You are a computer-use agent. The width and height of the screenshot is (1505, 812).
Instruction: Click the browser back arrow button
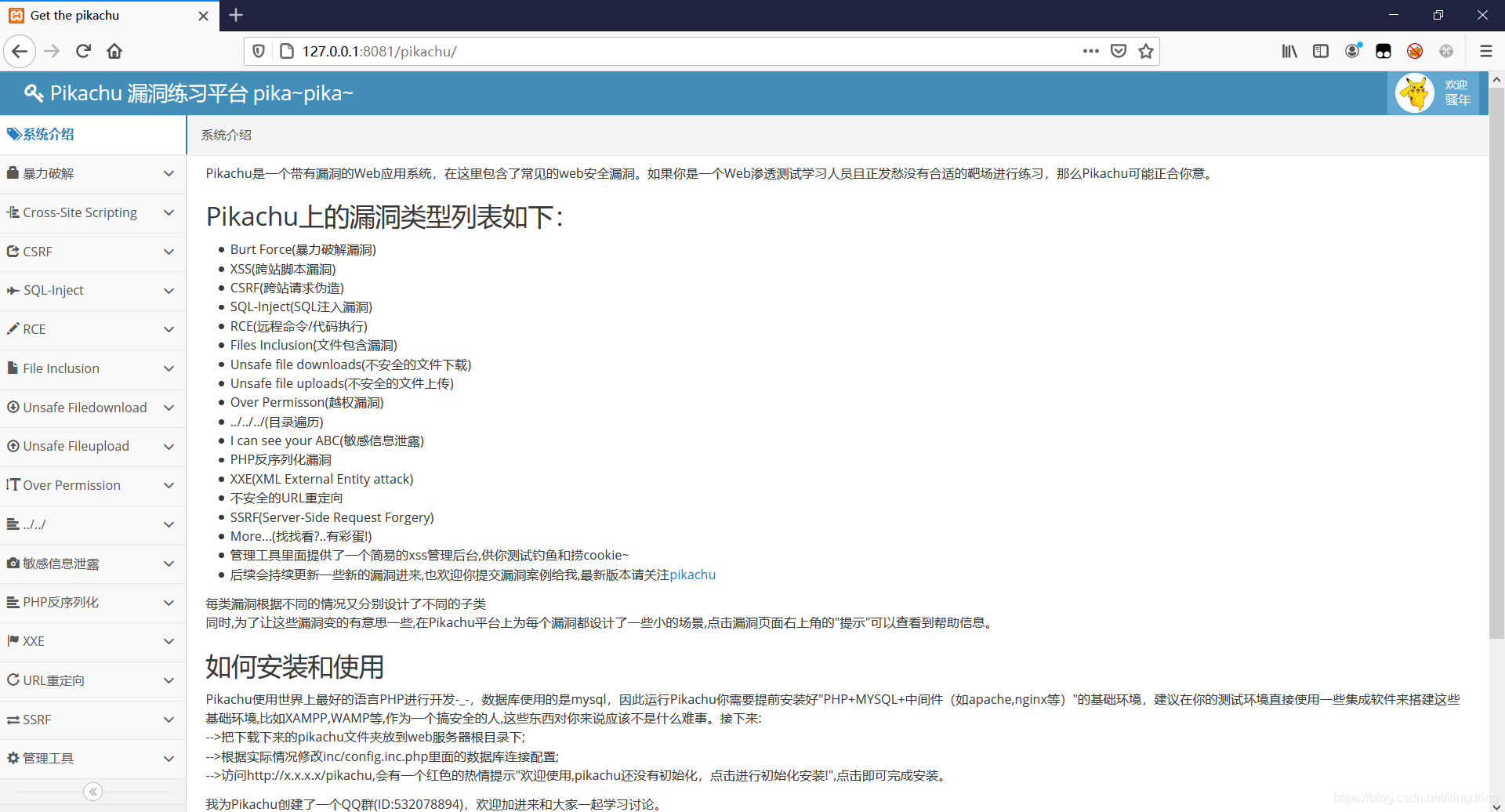click(x=20, y=51)
